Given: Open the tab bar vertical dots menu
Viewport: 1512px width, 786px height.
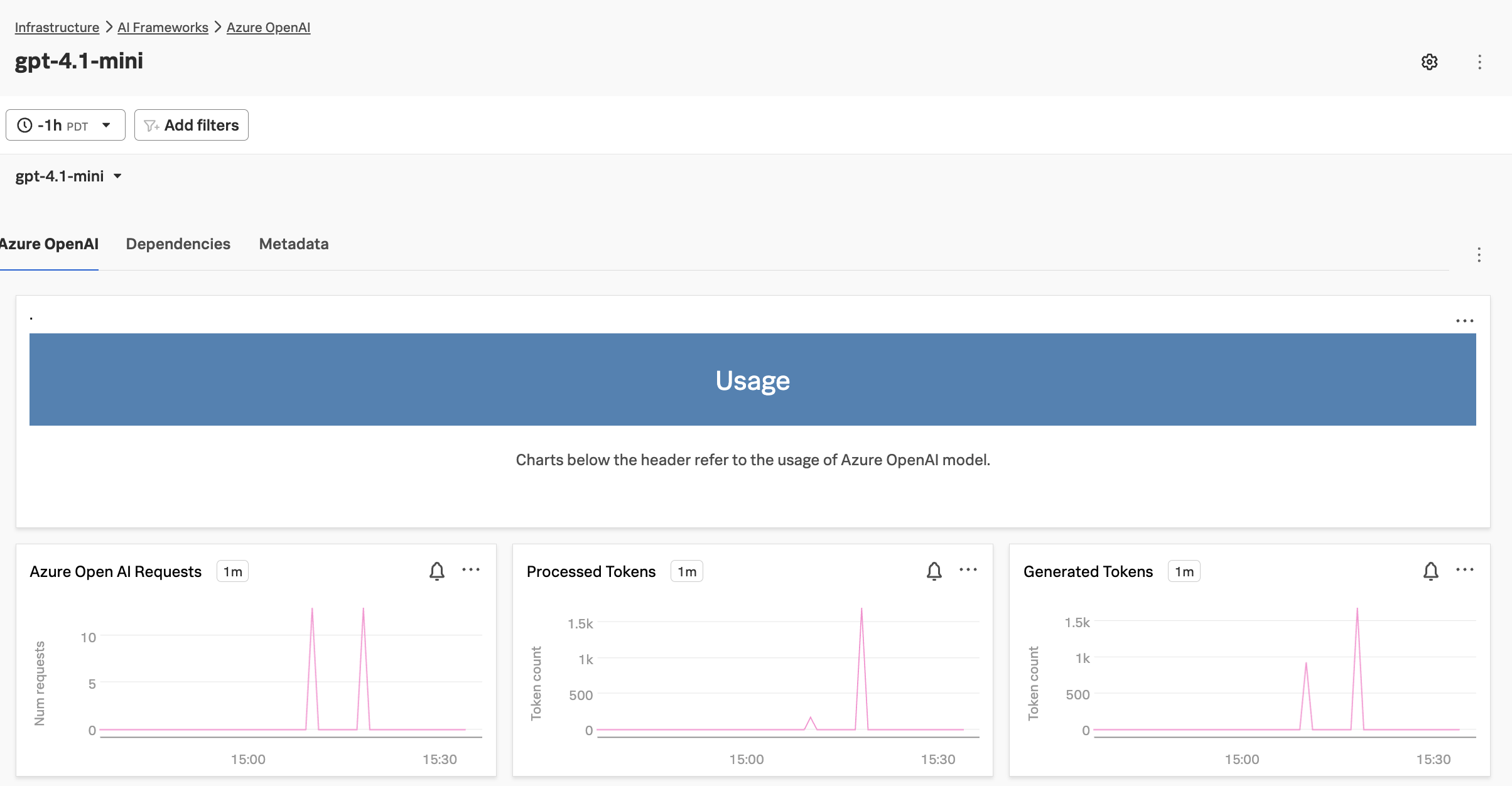Looking at the screenshot, I should (1479, 255).
